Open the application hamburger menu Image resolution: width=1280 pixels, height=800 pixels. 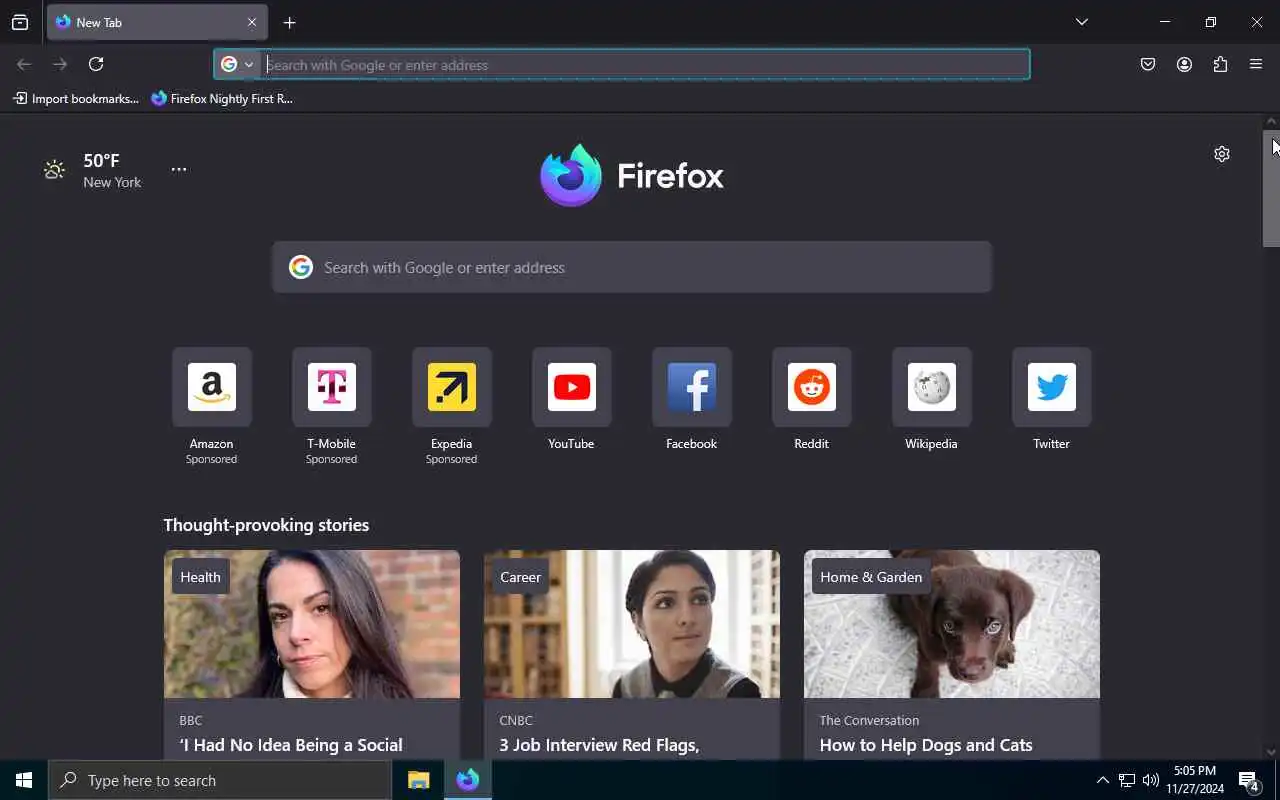[1256, 64]
